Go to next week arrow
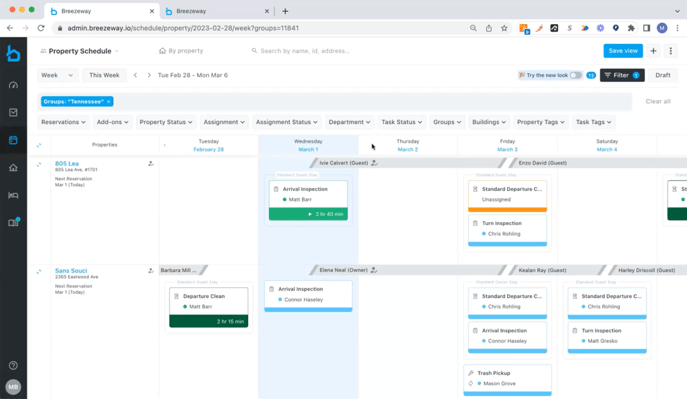Screen dimensions: 687x399 pos(149,75)
